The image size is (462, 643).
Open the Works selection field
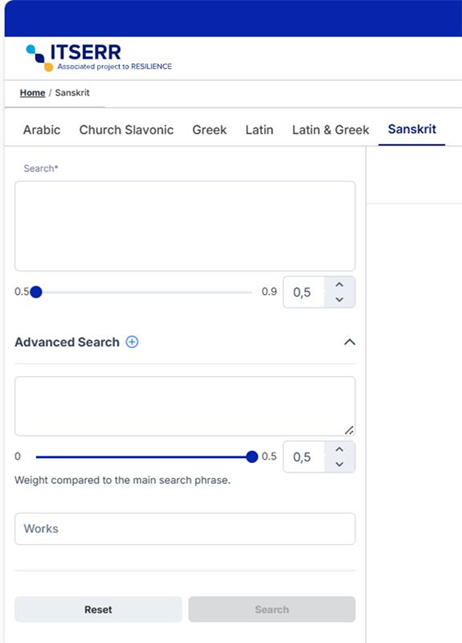pos(185,529)
